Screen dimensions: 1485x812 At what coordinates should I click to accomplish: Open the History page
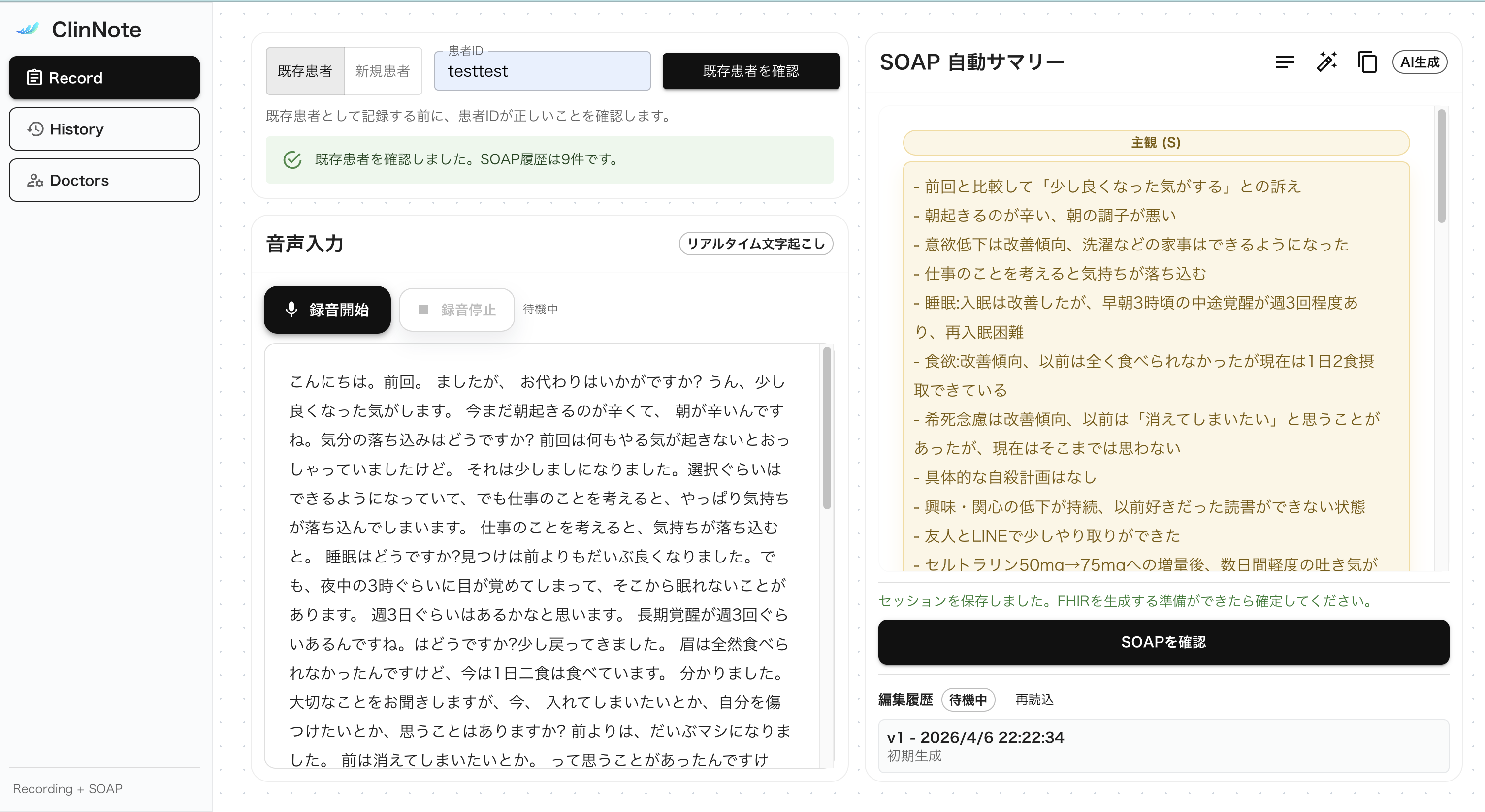coord(104,129)
